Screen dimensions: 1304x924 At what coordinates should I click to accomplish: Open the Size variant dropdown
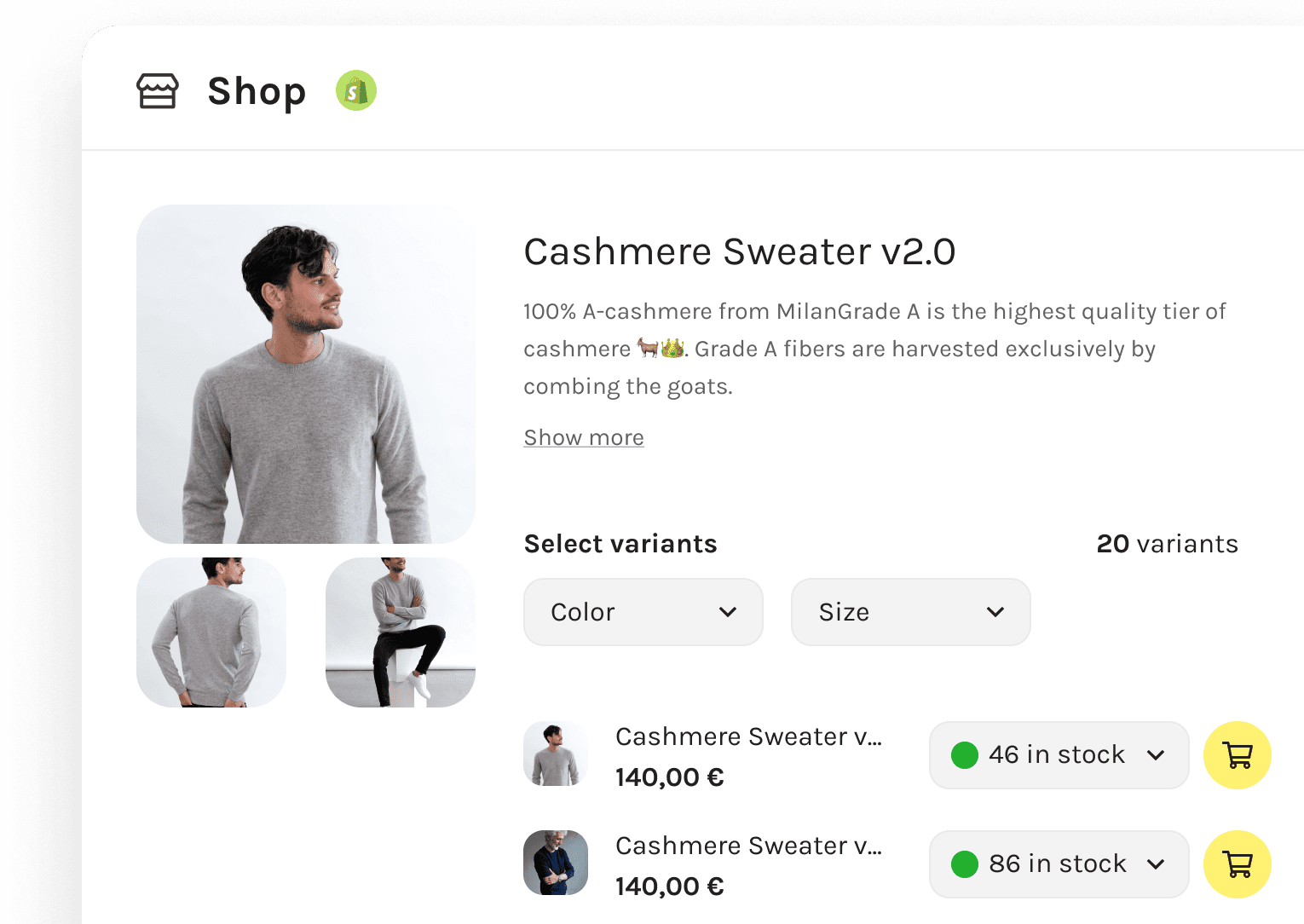coord(910,612)
